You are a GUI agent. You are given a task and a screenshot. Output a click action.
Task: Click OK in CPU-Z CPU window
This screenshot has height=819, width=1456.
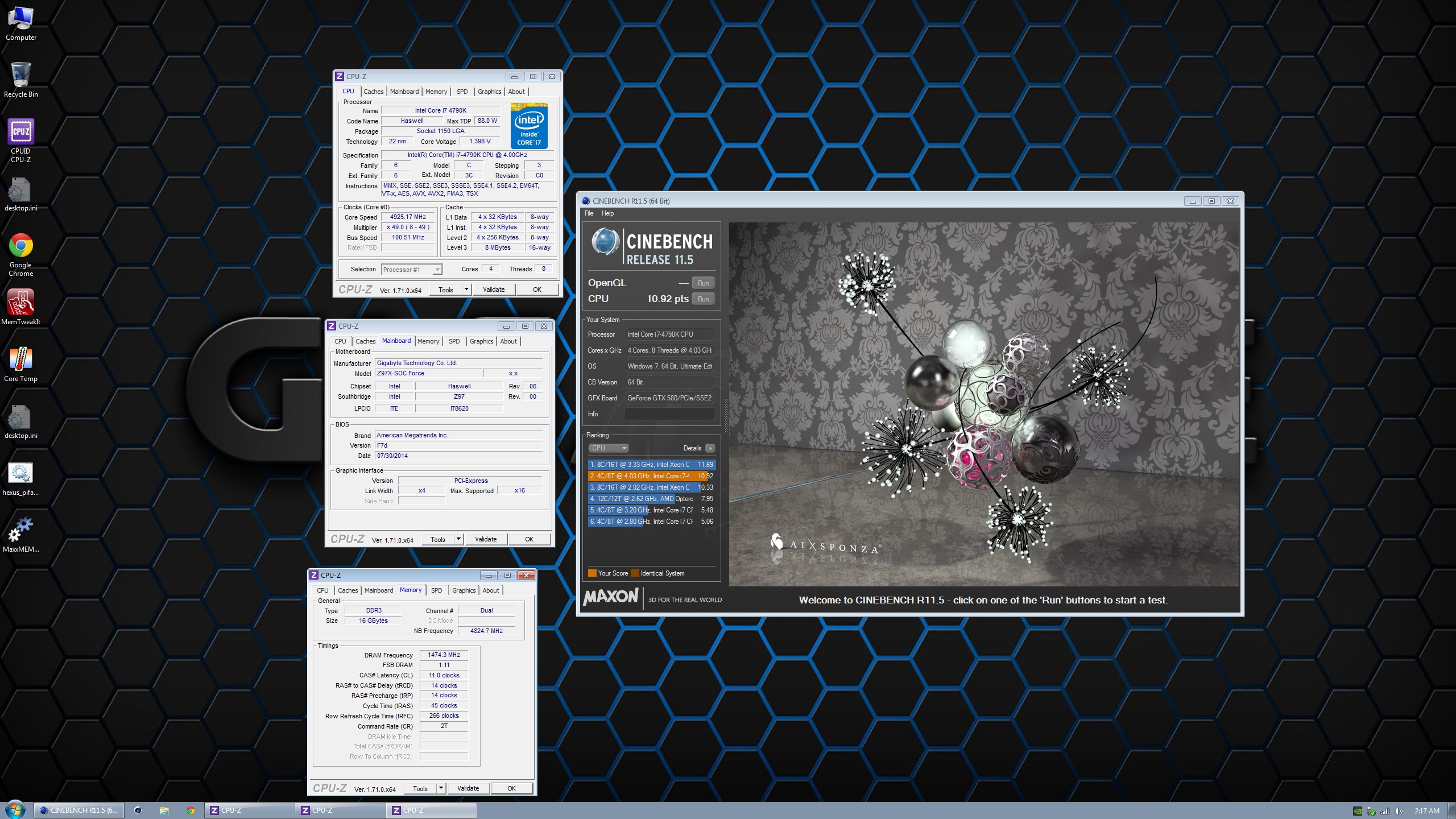[537, 289]
